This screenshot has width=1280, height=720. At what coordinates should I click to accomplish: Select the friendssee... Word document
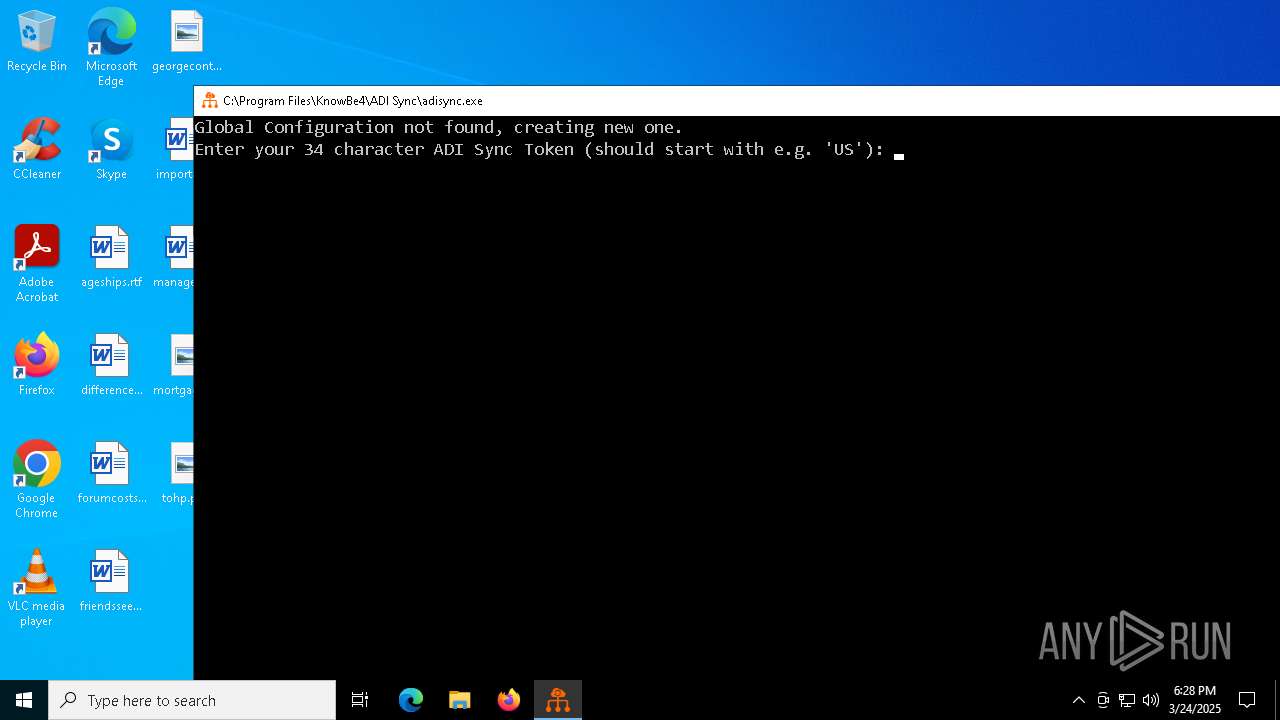tap(111, 582)
